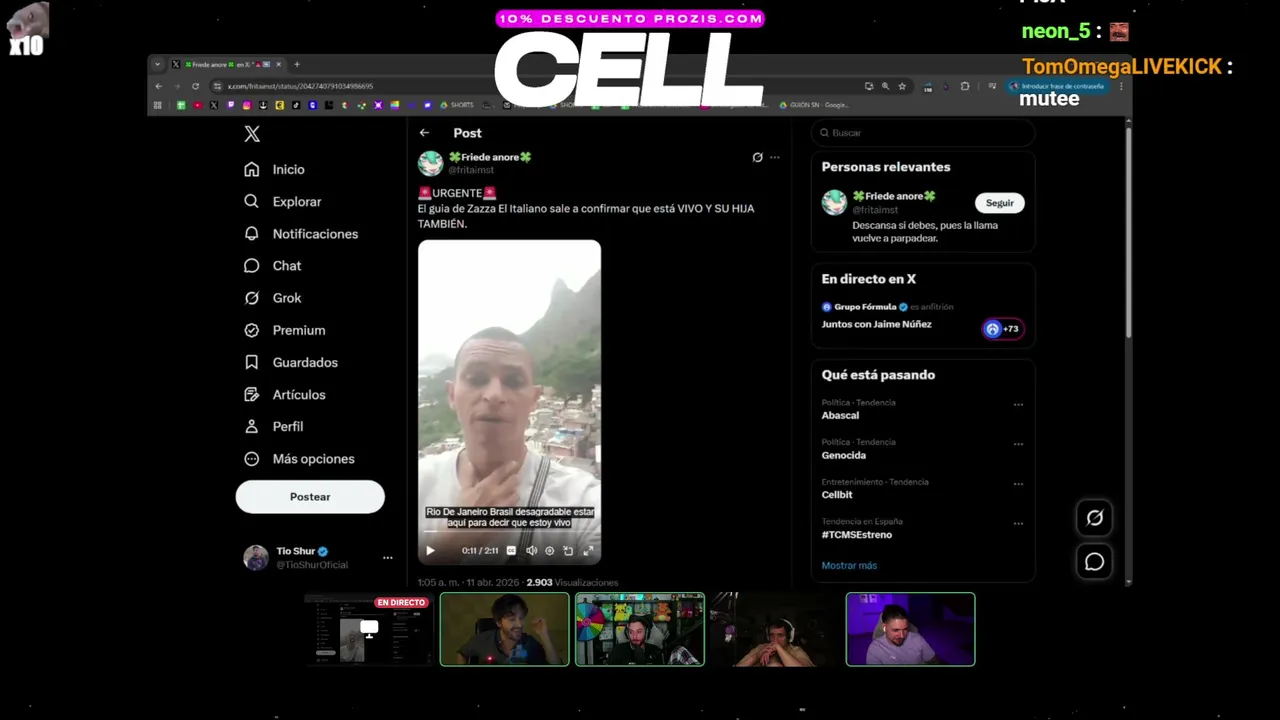Open options for Genocida trend
The image size is (1280, 720).
pyautogui.click(x=1018, y=444)
